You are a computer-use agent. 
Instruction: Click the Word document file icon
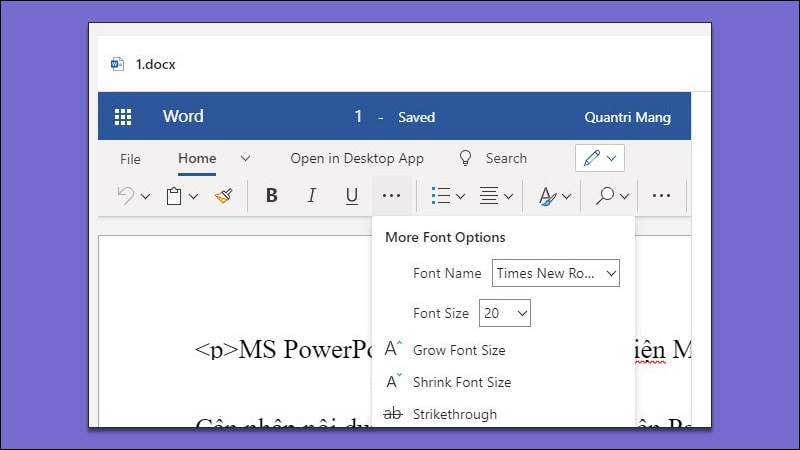coord(117,64)
